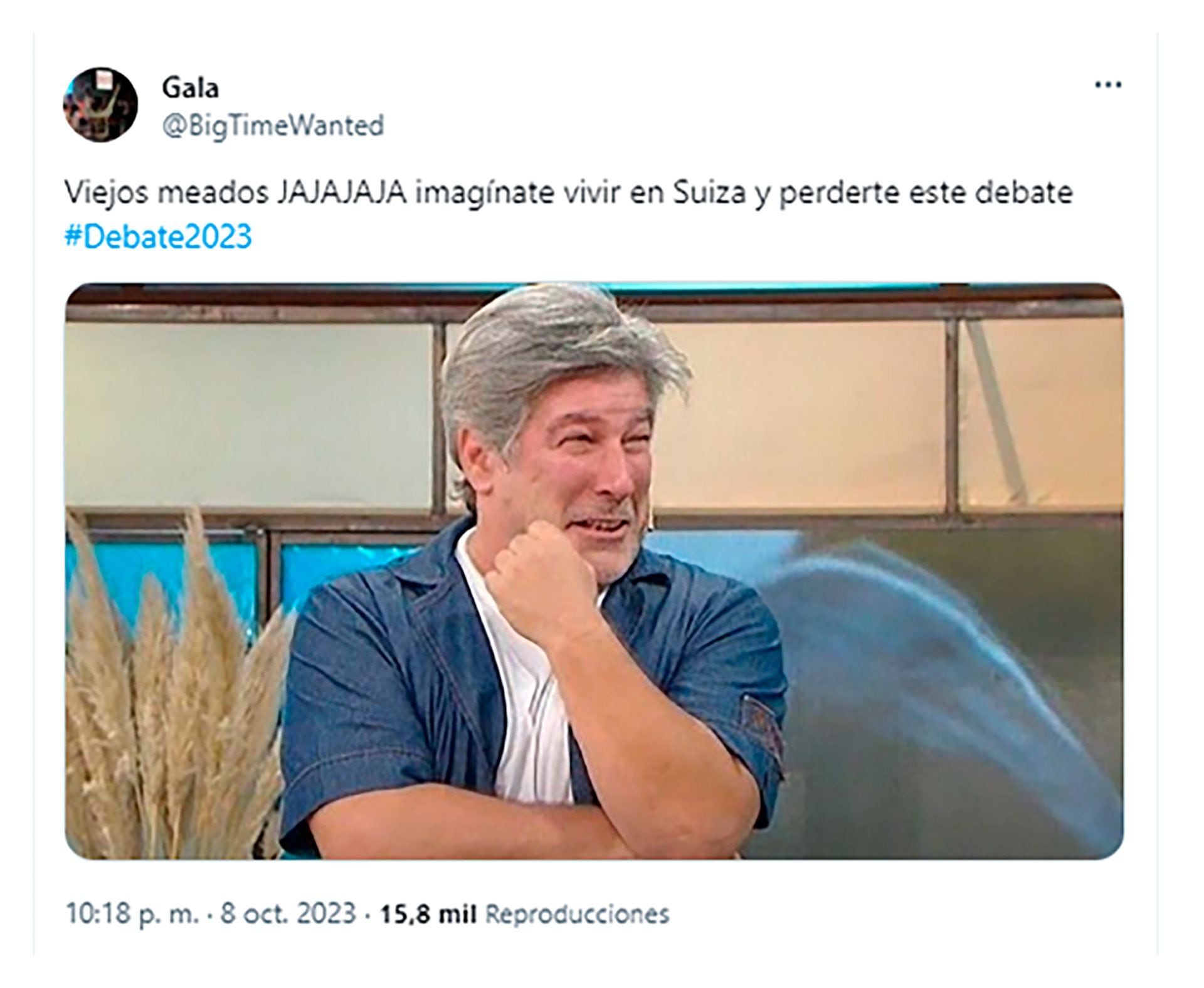The width and height of the screenshot is (1204, 988).
Task: Click the word Suiza in tweet
Action: pyautogui.click(x=710, y=194)
